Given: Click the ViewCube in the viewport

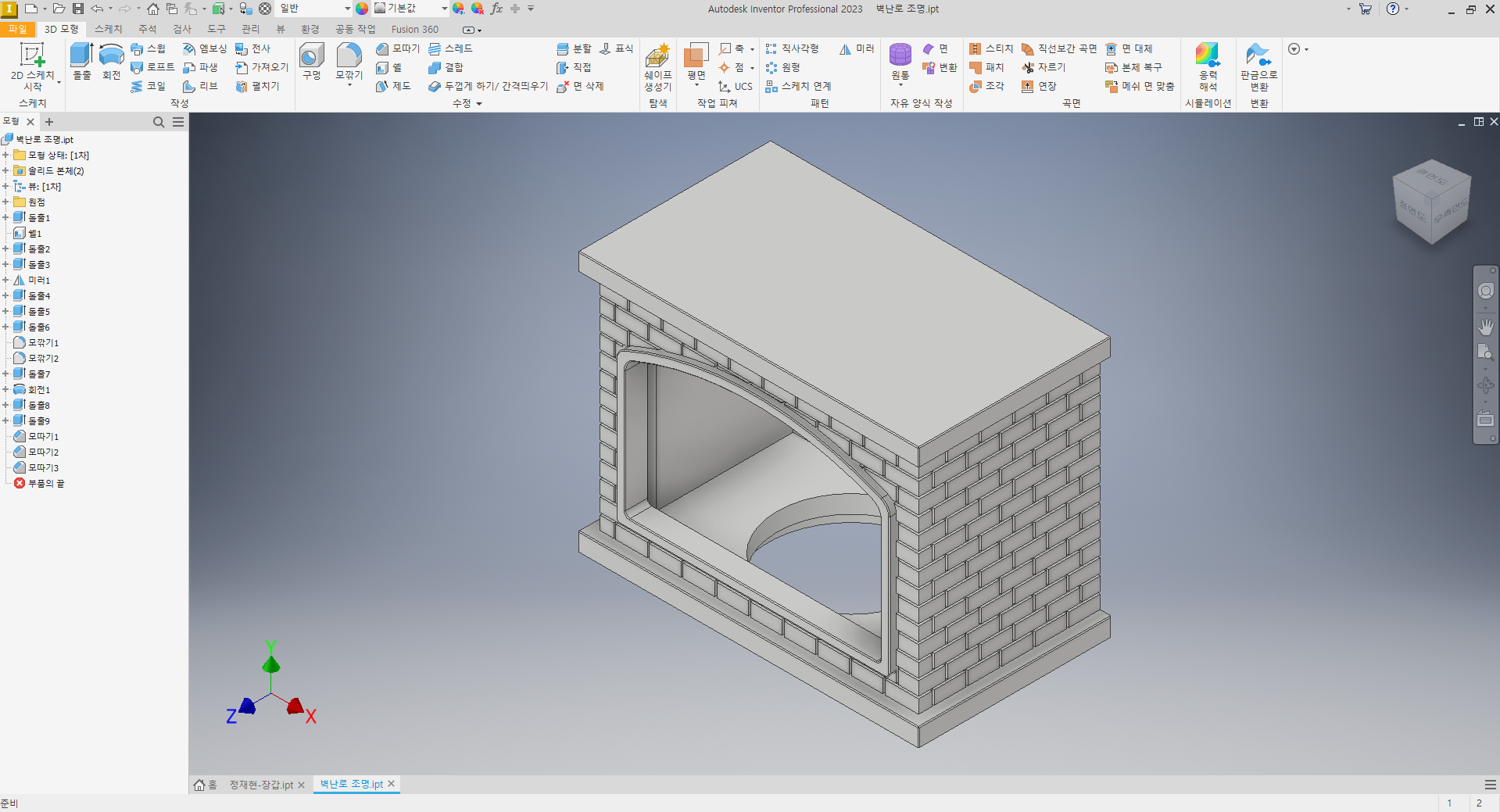Looking at the screenshot, I should pos(1432,202).
